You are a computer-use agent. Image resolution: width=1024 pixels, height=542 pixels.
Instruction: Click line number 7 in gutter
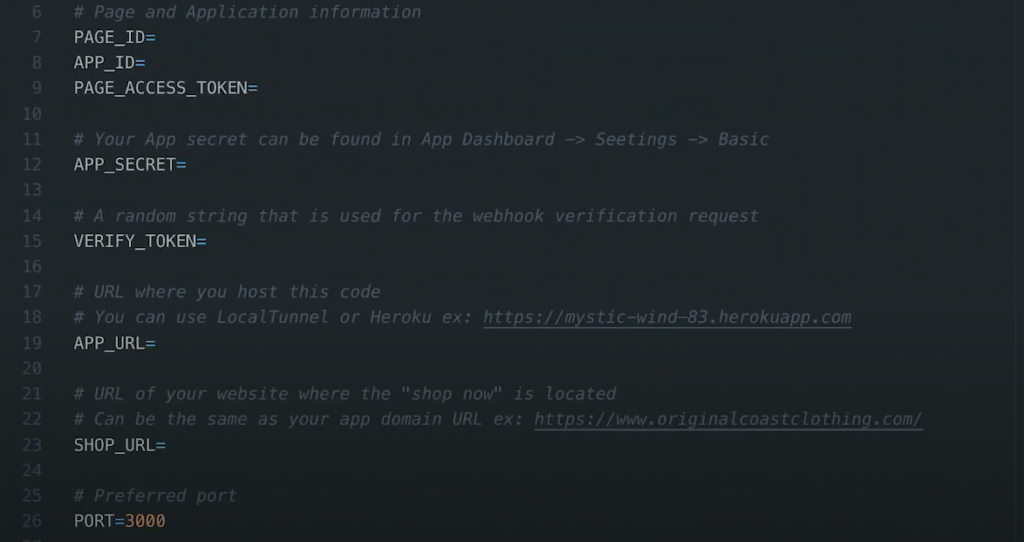pos(36,37)
